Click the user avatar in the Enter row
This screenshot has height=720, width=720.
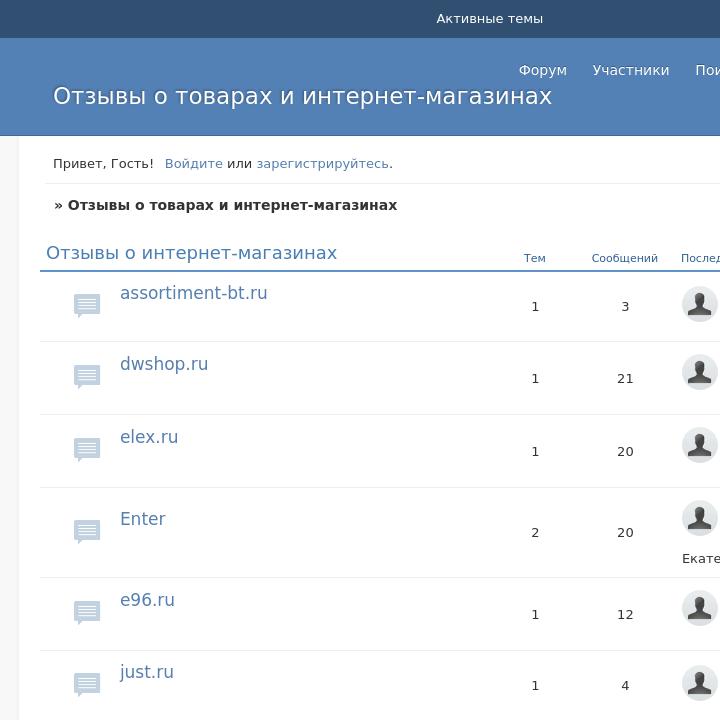click(700, 518)
